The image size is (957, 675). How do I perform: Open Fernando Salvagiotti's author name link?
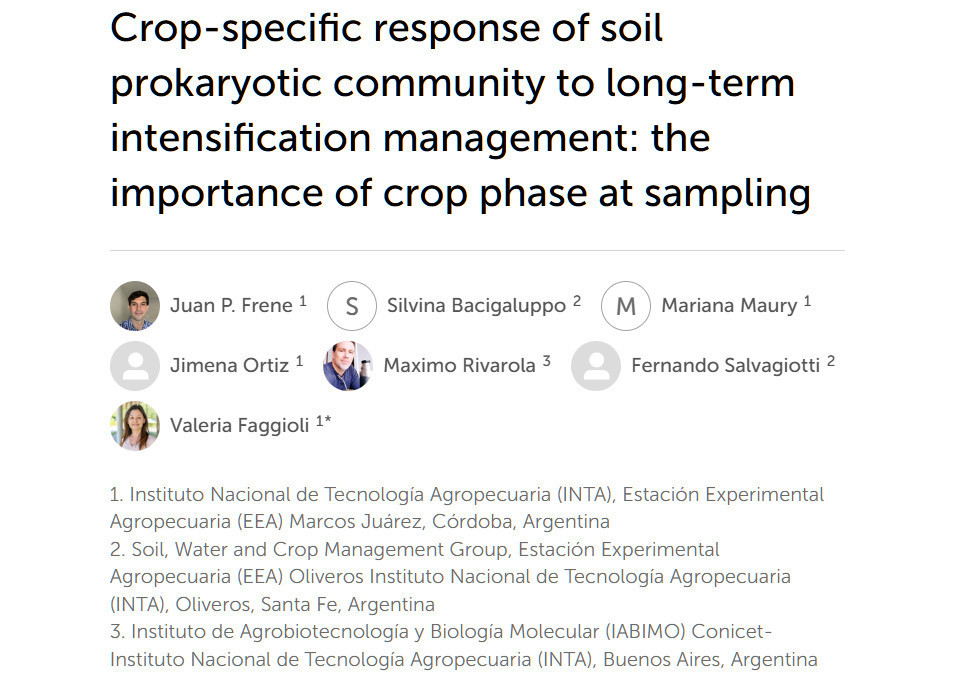tap(725, 366)
